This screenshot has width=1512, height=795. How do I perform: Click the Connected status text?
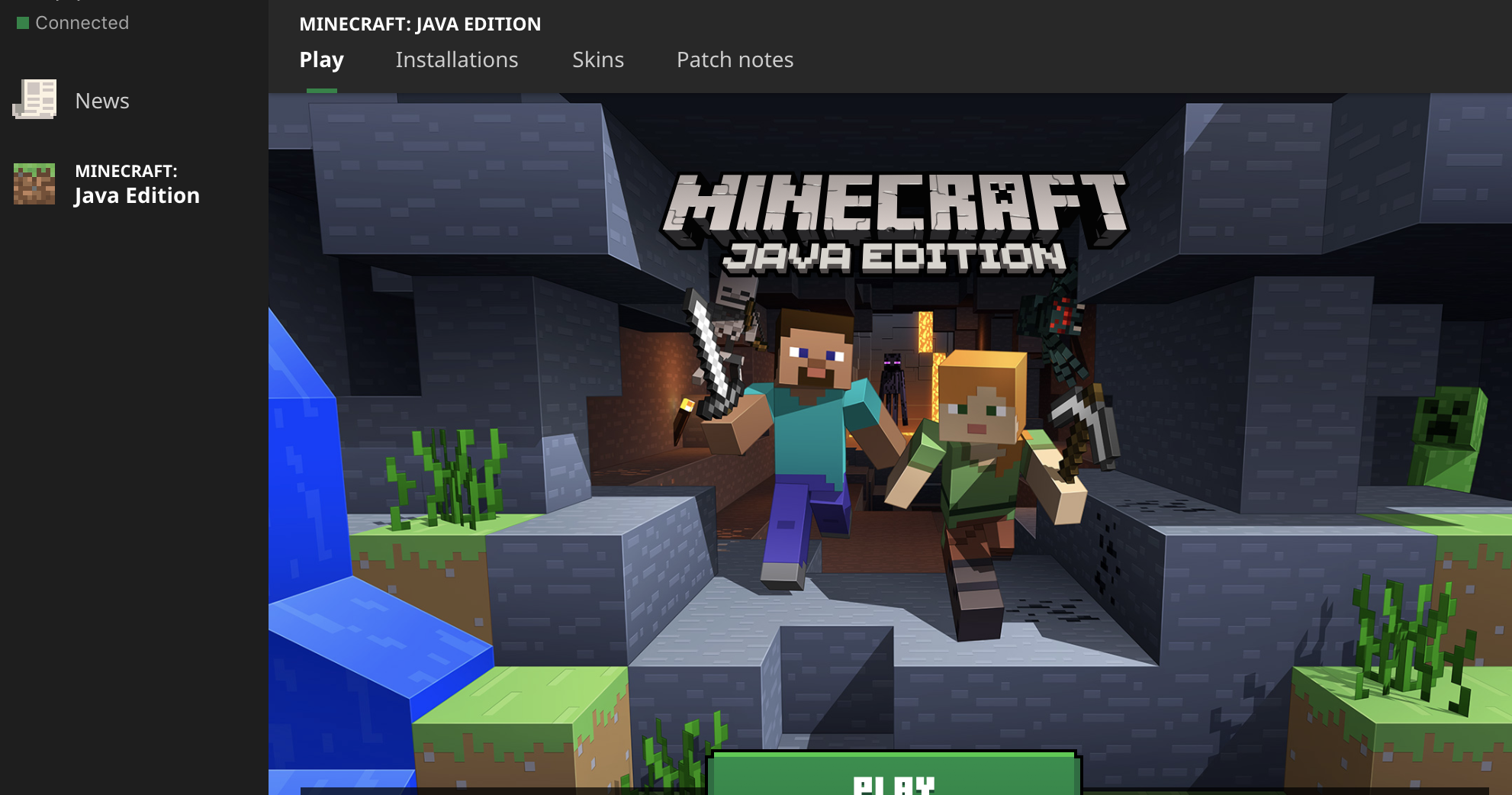pos(82,23)
